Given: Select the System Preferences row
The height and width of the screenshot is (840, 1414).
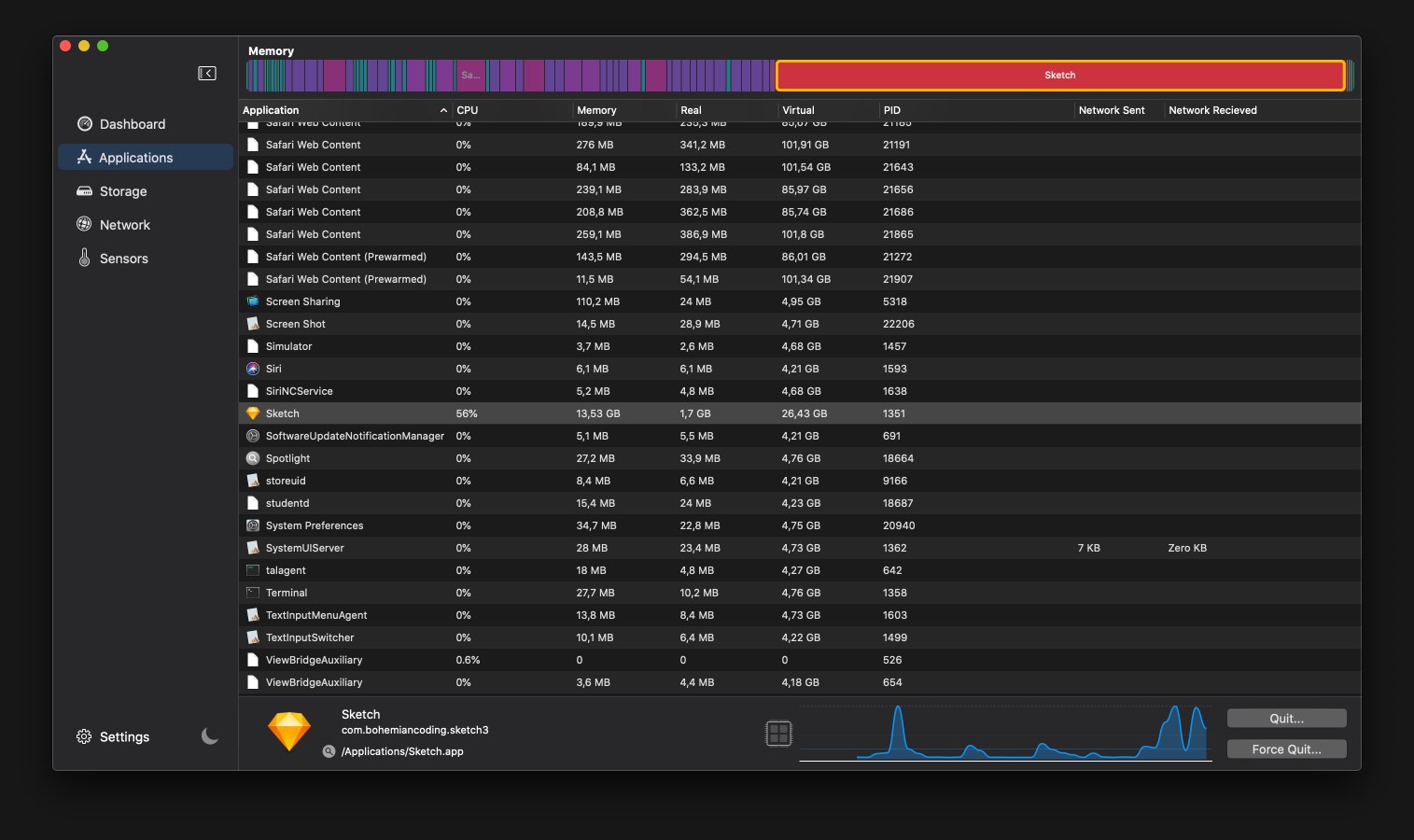Looking at the screenshot, I should (800, 525).
